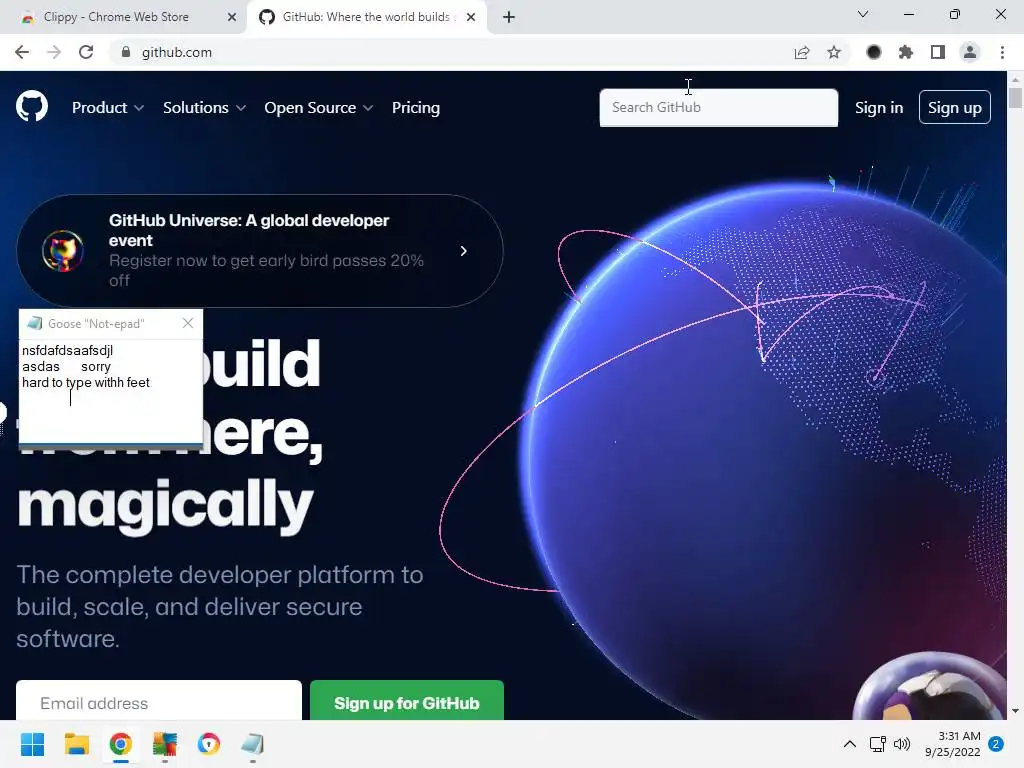Image resolution: width=1024 pixels, height=768 pixels.
Task: Close the Goose Not-epad window
Action: 188,323
